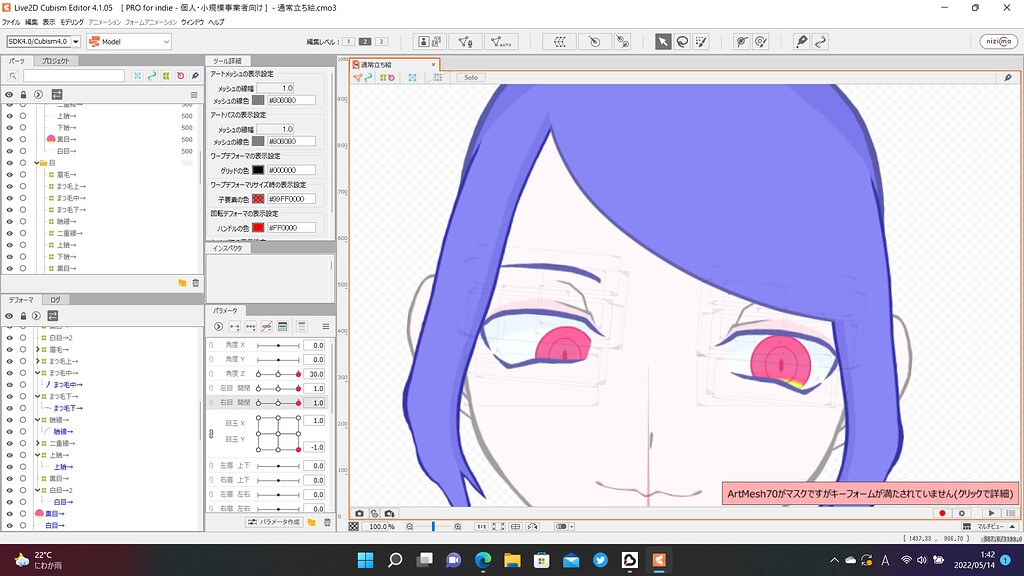The image size is (1024, 576).
Task: Open the モデリング menu
Action: pos(72,21)
